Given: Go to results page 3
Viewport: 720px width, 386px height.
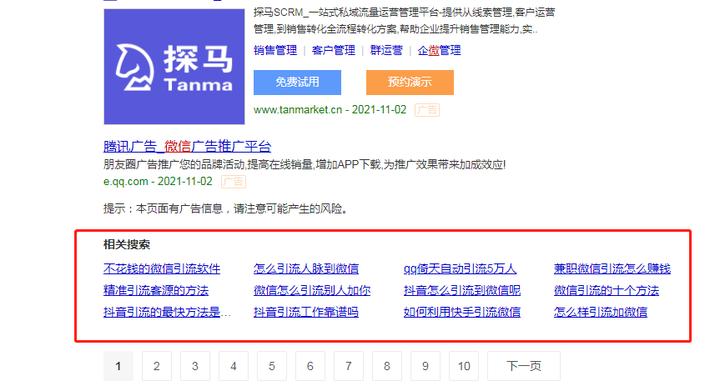Looking at the screenshot, I should (195, 366).
